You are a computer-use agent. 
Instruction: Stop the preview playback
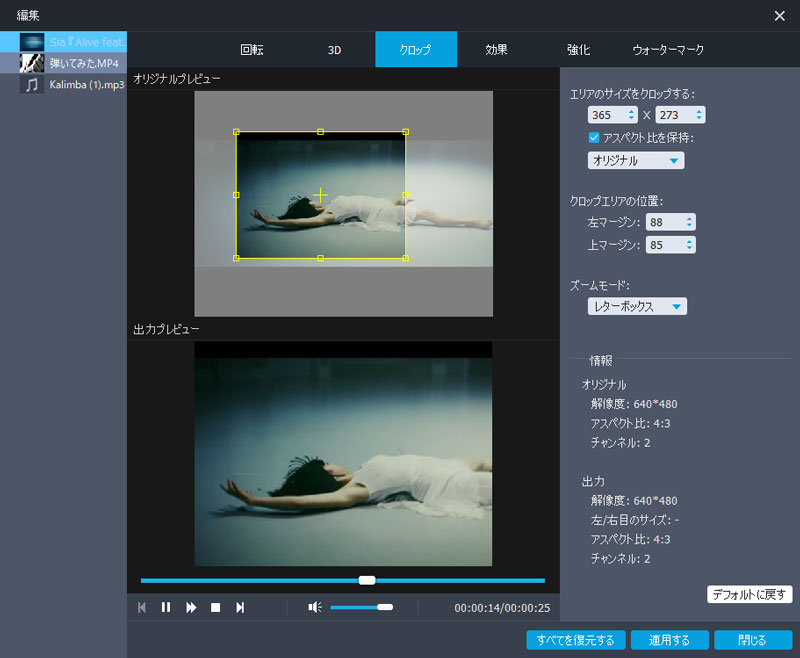tap(215, 608)
